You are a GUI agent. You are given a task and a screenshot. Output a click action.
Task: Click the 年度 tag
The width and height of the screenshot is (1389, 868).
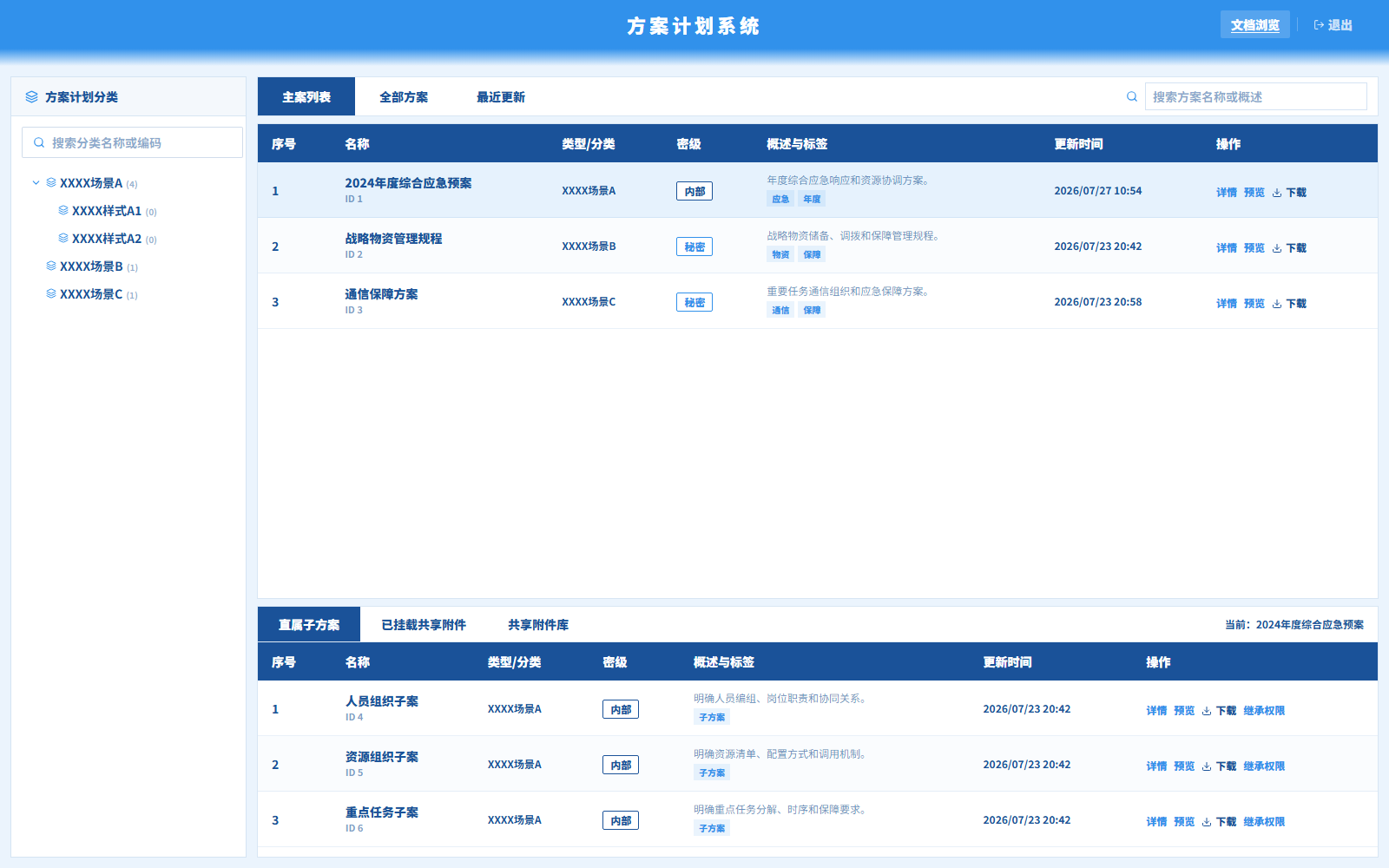coord(812,199)
